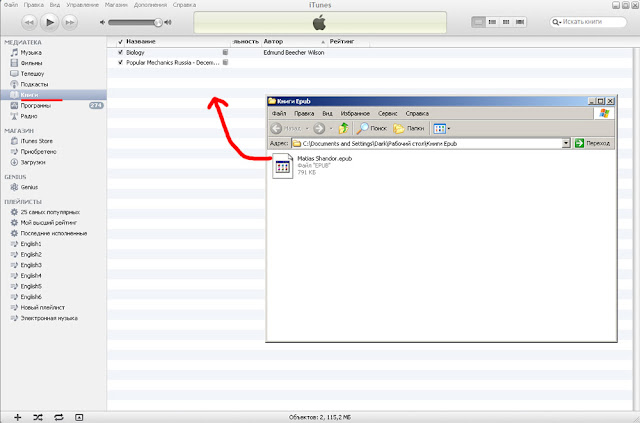Sort by the Рейтинг column header
Screen dimensions: 640x423
click(349, 42)
